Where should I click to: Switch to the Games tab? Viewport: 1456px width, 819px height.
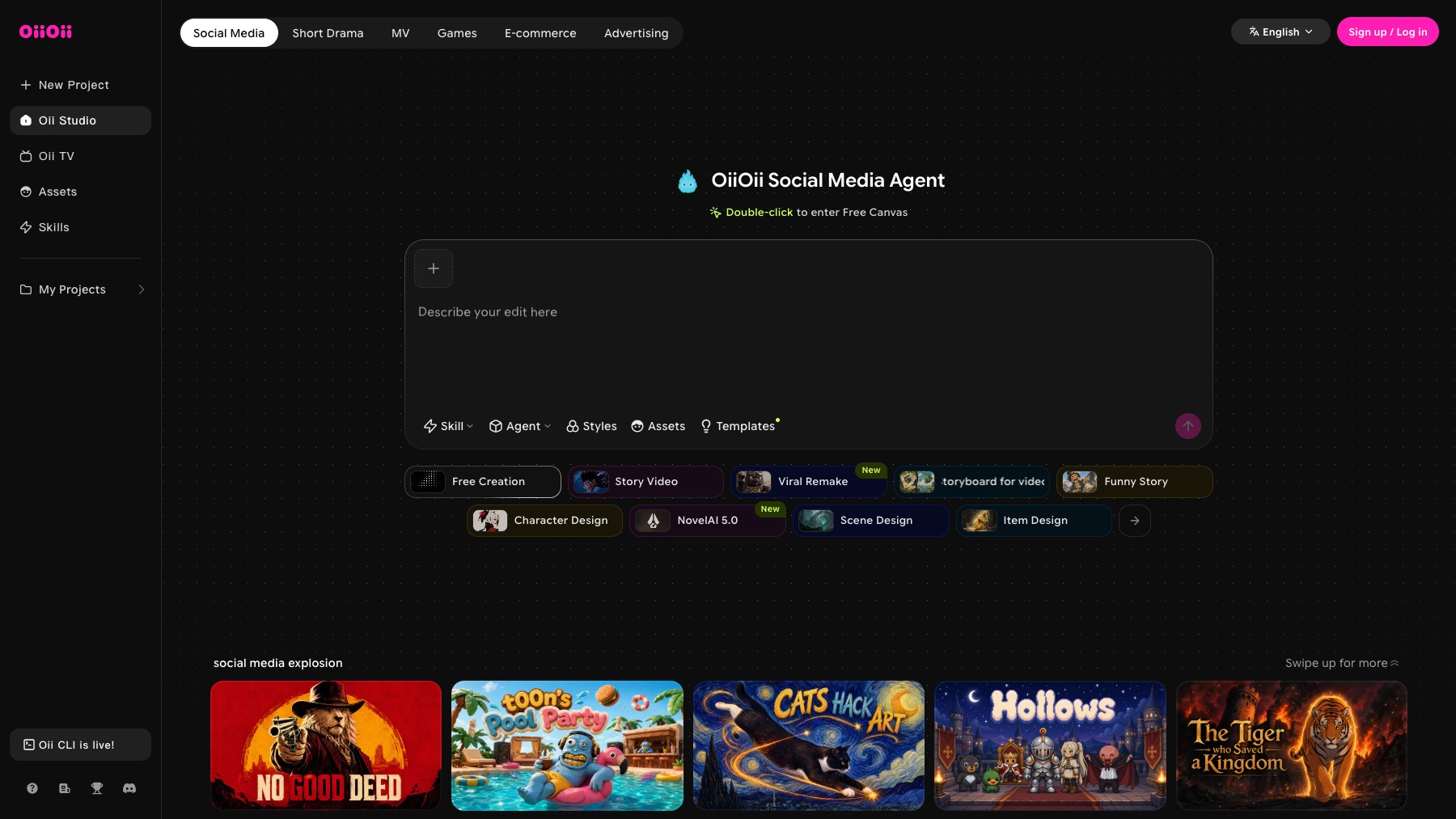coord(457,33)
